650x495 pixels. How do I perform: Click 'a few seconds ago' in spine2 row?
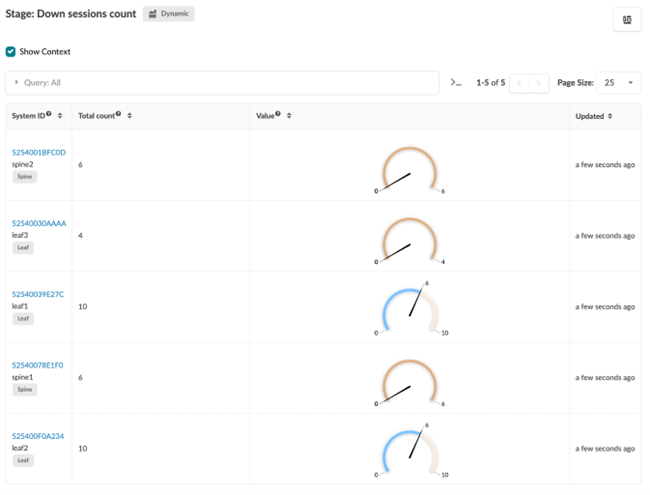click(605, 165)
